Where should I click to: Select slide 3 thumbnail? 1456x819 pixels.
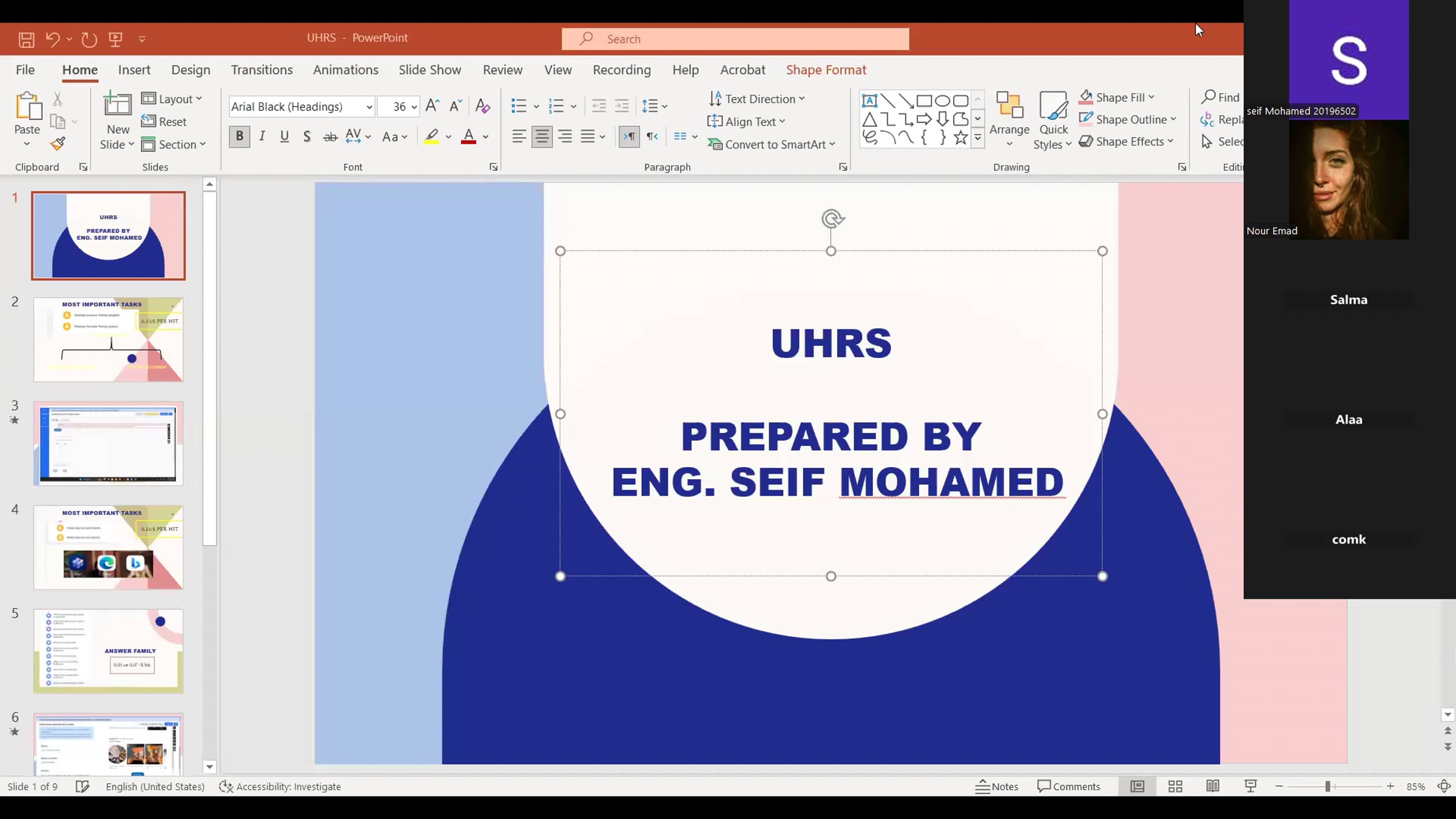point(108,443)
